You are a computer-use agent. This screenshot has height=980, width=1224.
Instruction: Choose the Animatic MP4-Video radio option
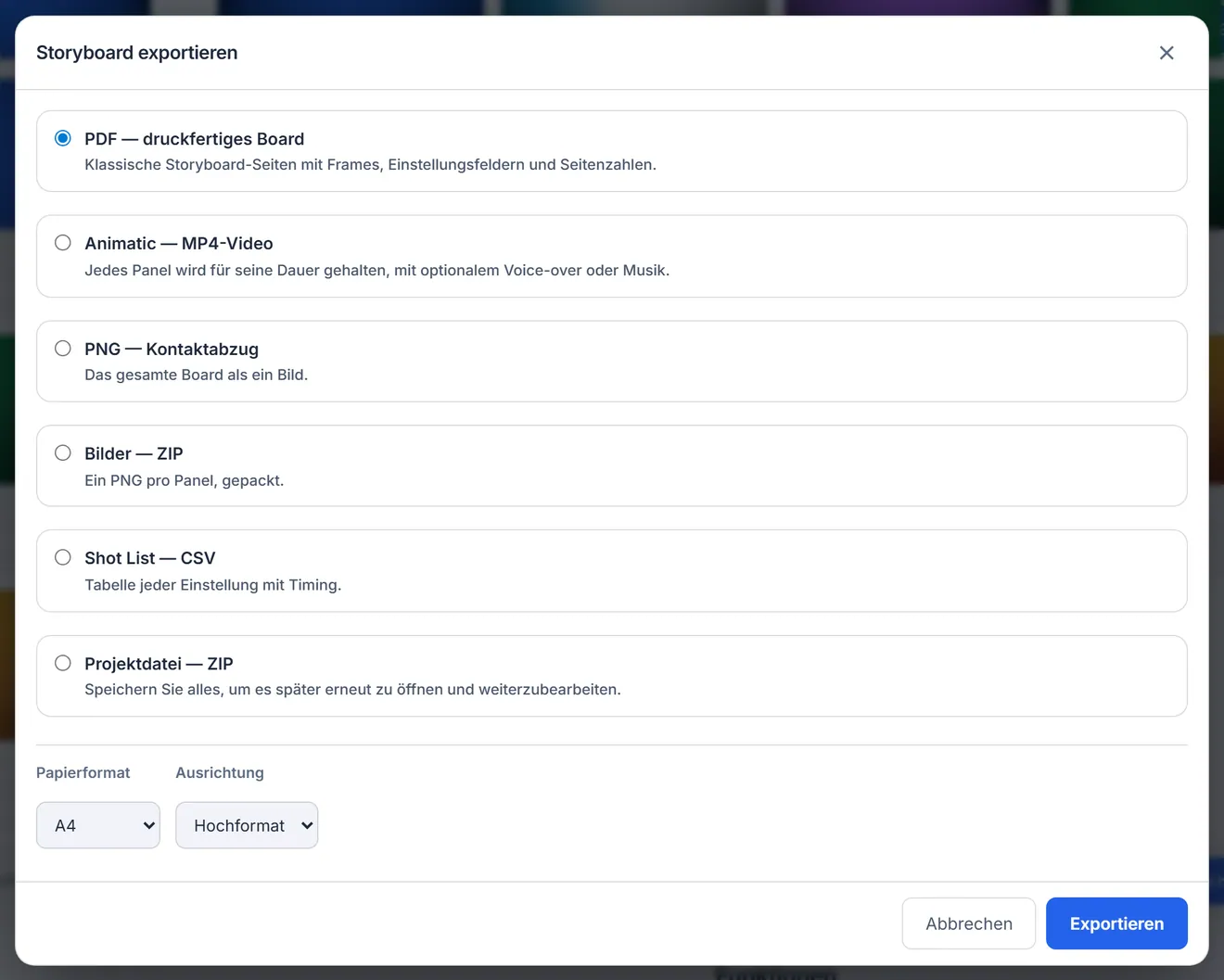tap(63, 243)
